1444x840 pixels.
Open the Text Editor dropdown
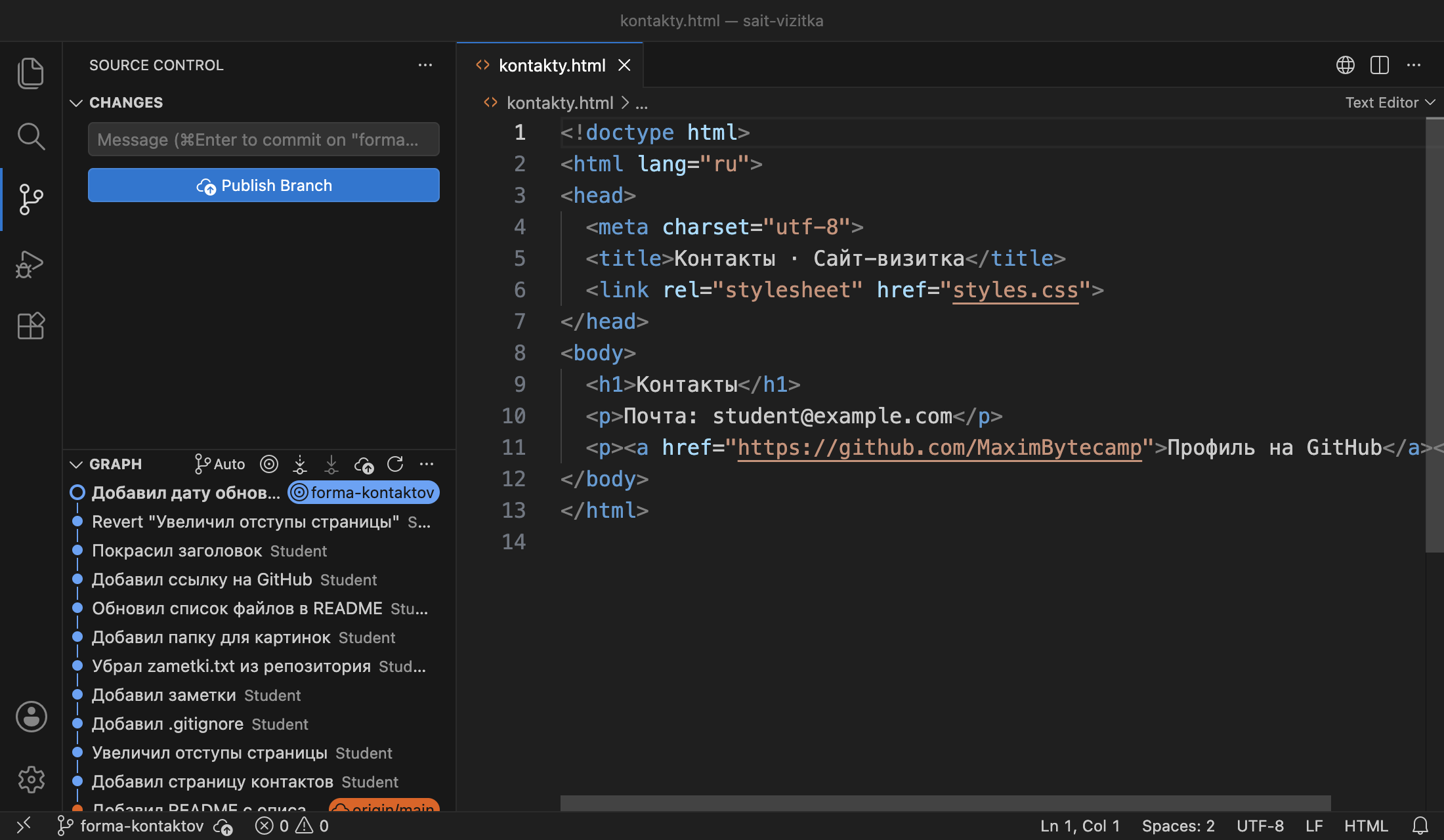click(x=1390, y=102)
